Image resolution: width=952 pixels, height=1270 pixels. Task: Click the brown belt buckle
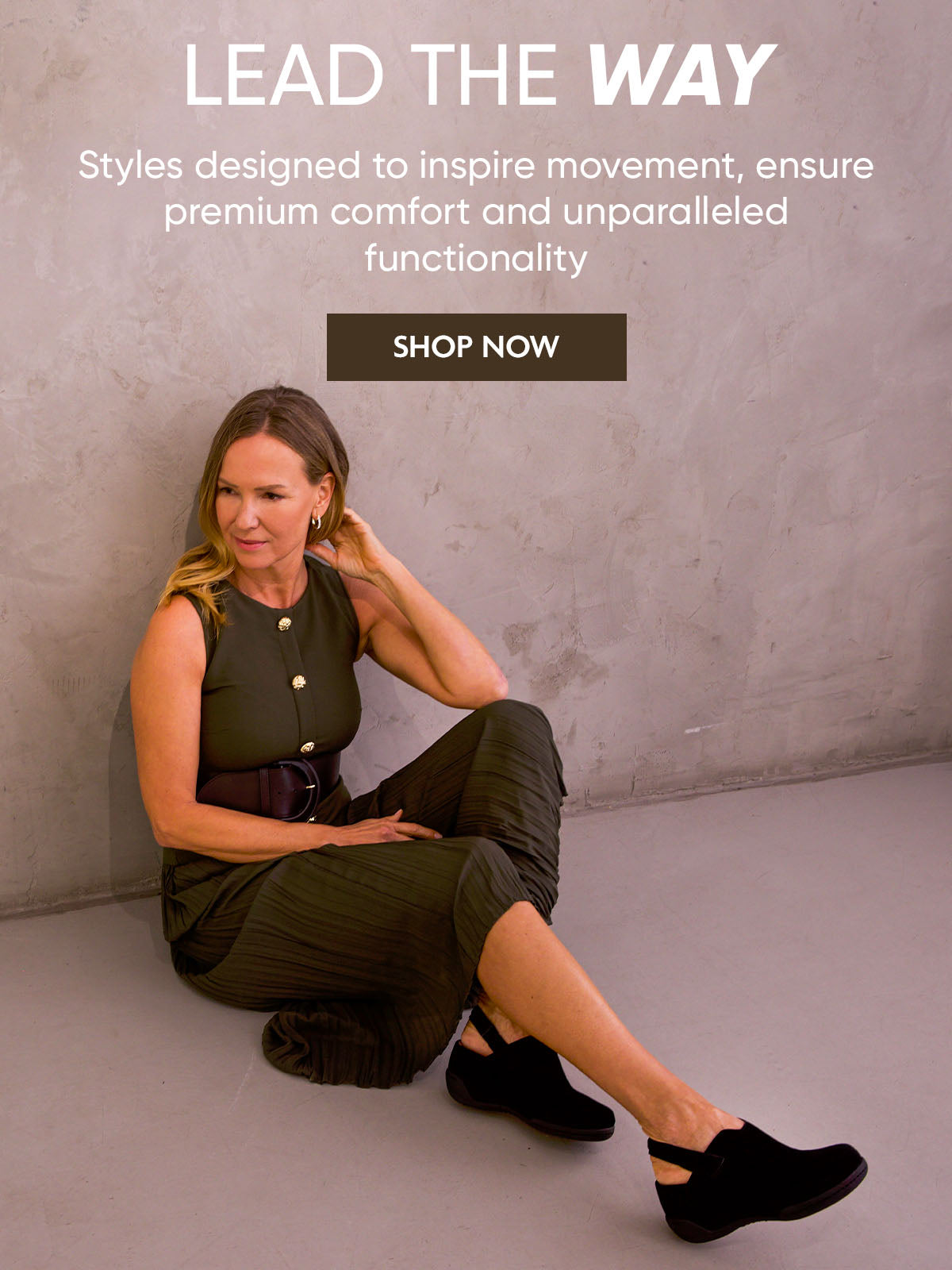click(301, 790)
